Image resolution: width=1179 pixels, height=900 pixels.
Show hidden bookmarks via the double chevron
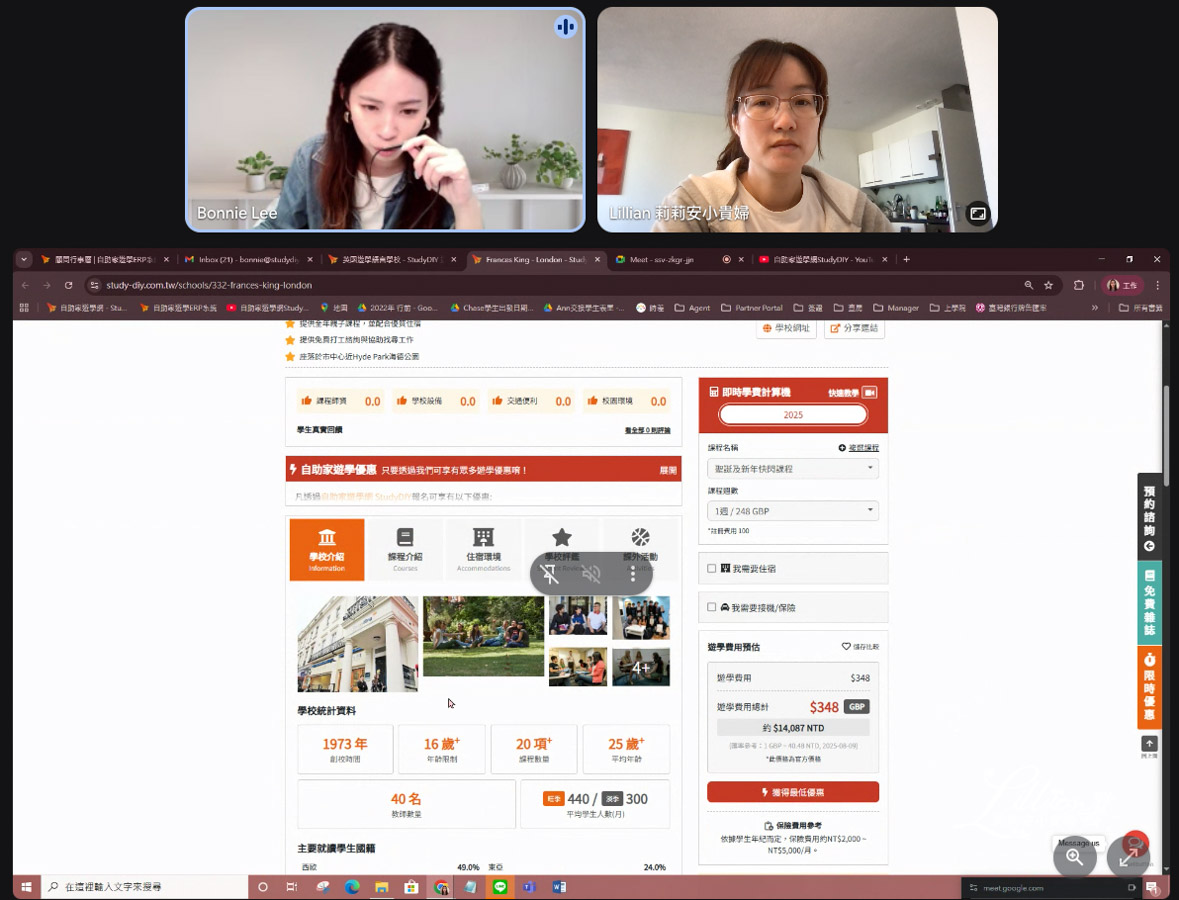tap(1095, 308)
